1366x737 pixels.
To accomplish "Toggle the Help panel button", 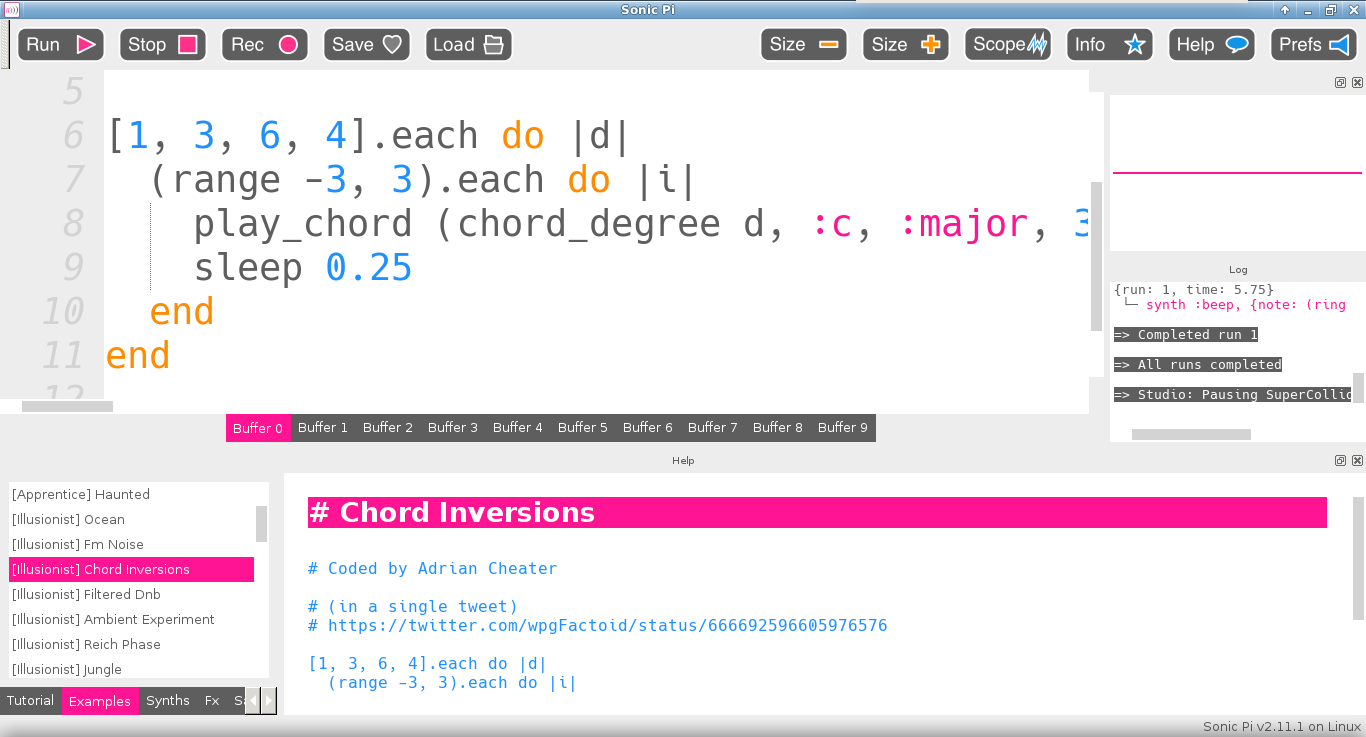I will [1212, 44].
